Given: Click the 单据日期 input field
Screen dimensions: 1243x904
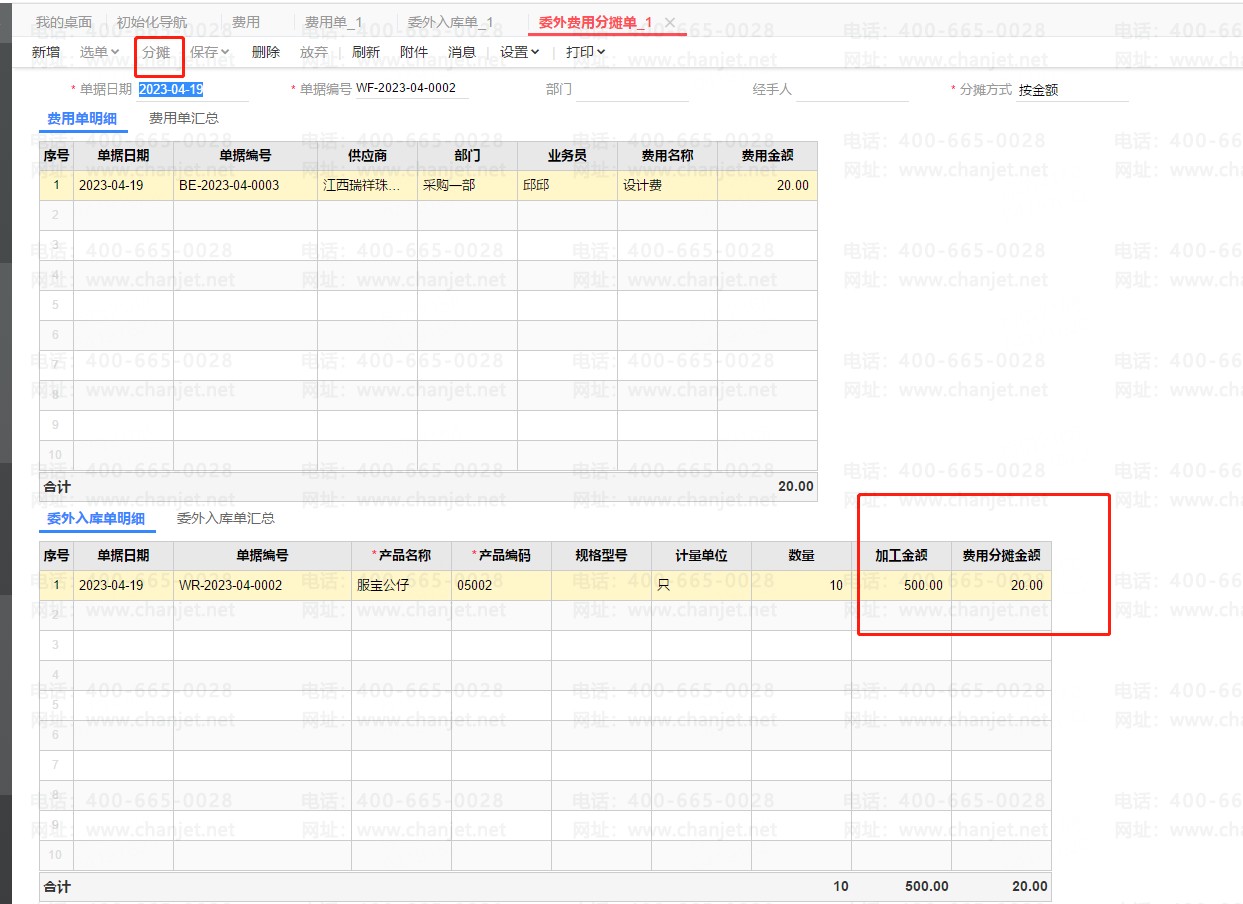Looking at the screenshot, I should coord(190,89).
